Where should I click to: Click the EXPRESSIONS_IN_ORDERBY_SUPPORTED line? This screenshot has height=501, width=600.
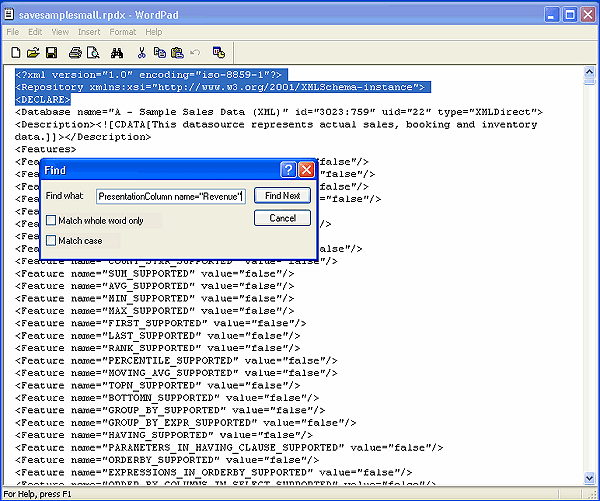coord(214,472)
